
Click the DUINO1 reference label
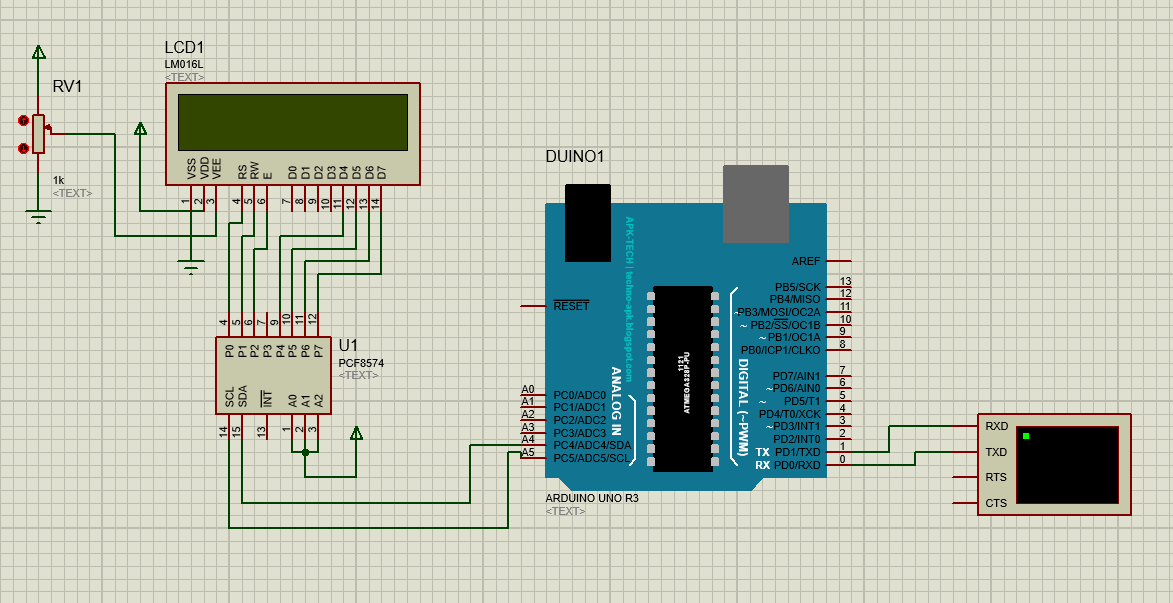pos(573,156)
